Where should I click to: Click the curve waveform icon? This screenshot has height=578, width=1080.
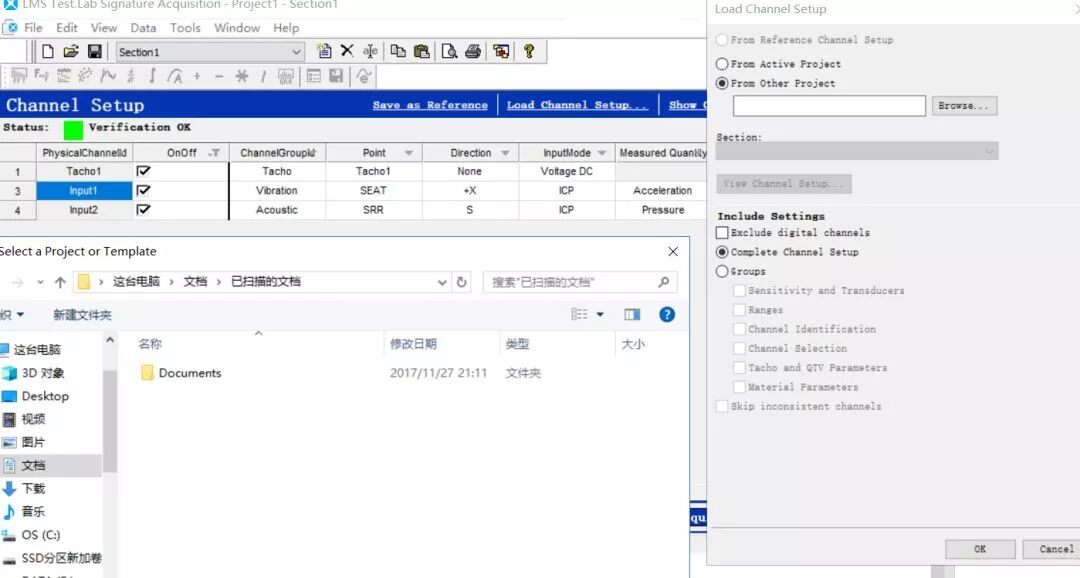pyautogui.click(x=108, y=76)
